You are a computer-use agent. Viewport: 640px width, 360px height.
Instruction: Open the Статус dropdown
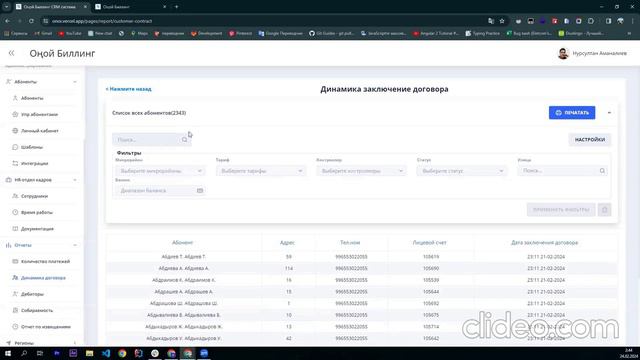(462, 171)
